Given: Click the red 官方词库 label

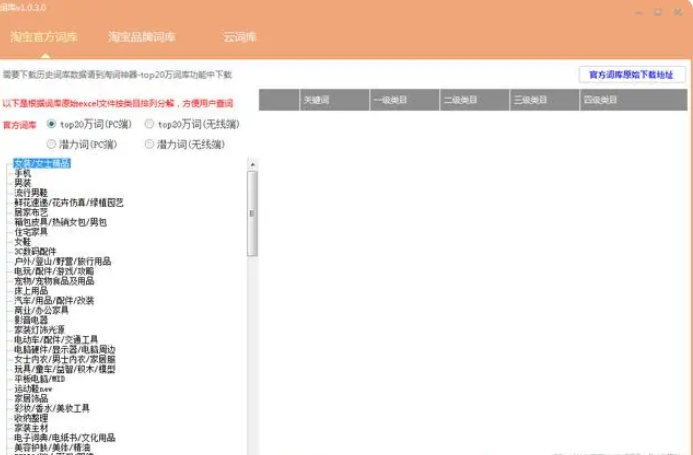Looking at the screenshot, I should coord(19,125).
